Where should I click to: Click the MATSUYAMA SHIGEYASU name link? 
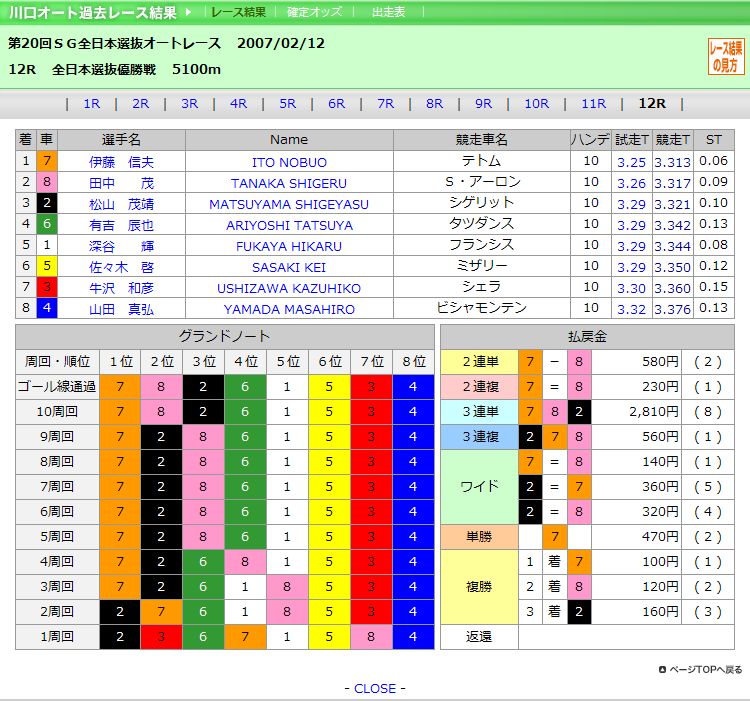(x=289, y=205)
